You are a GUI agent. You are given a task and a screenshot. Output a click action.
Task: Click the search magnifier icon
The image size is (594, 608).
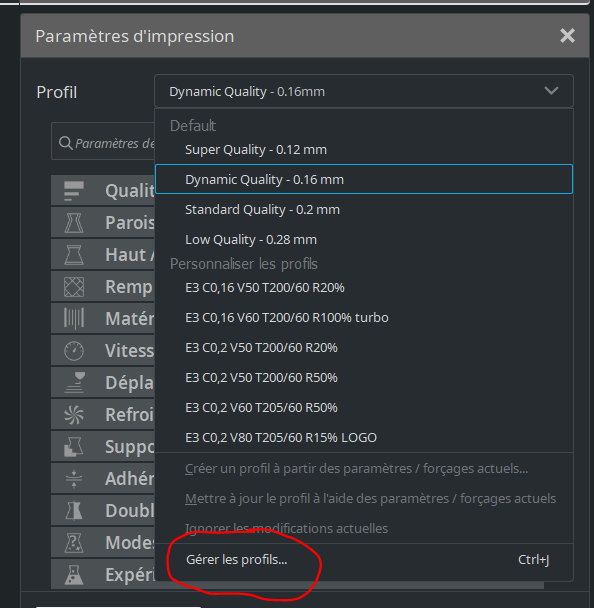(x=66, y=143)
